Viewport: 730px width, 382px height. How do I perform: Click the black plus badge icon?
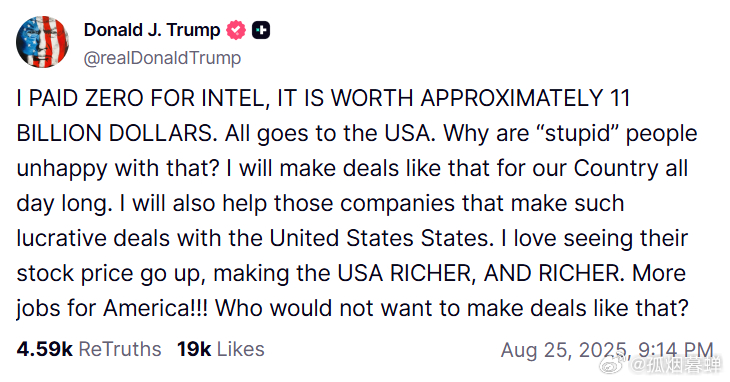261,30
